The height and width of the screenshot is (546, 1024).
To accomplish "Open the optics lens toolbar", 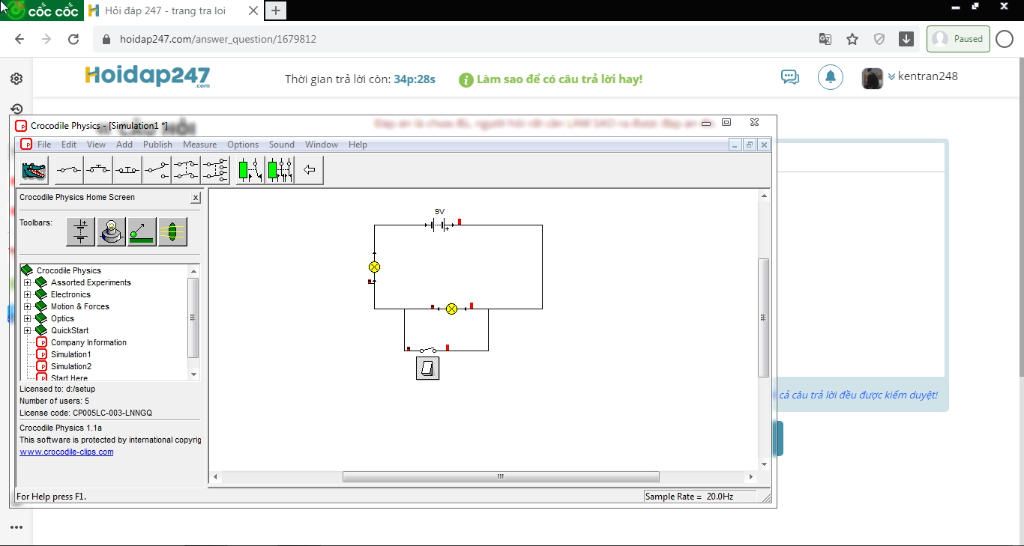I will pyautogui.click(x=172, y=232).
